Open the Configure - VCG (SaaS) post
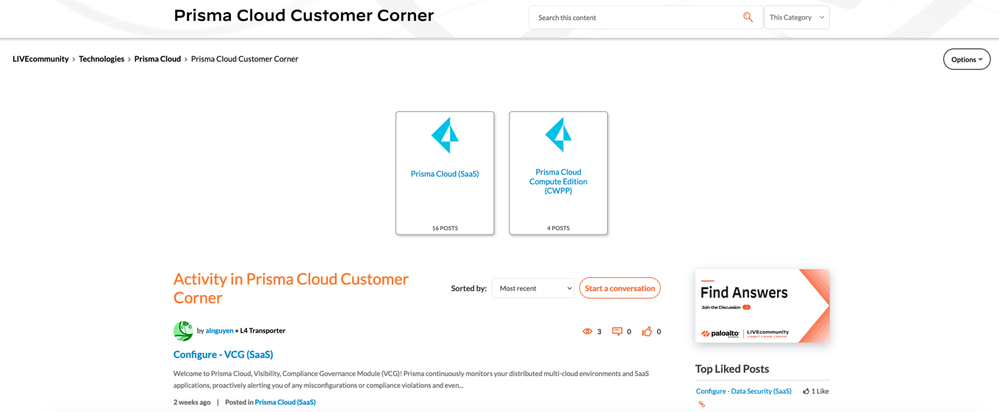Image resolution: width=999 pixels, height=412 pixels. [x=223, y=354]
